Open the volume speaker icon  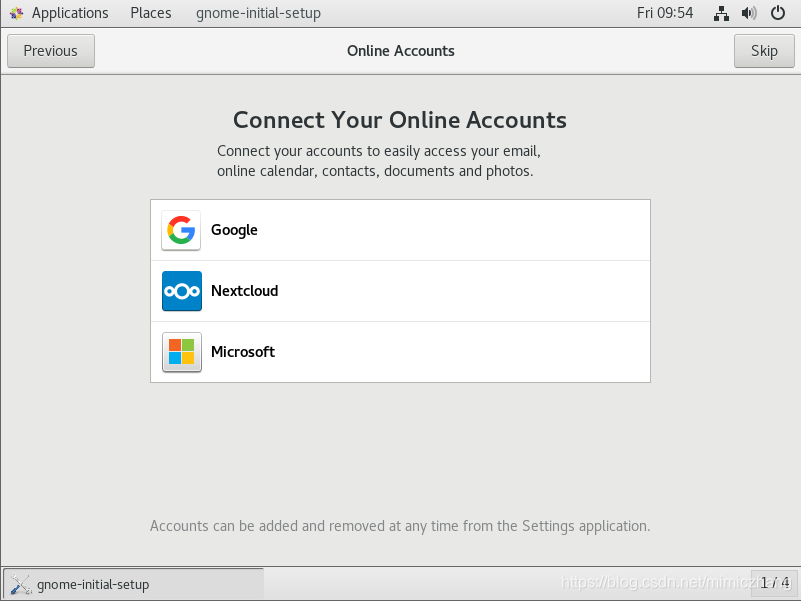(749, 13)
